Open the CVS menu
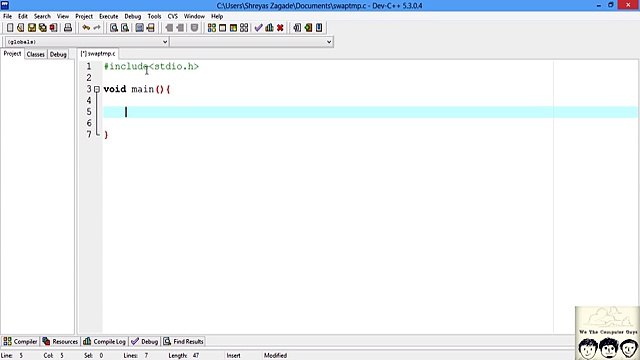Viewport: 640px width, 360px height. point(173,16)
